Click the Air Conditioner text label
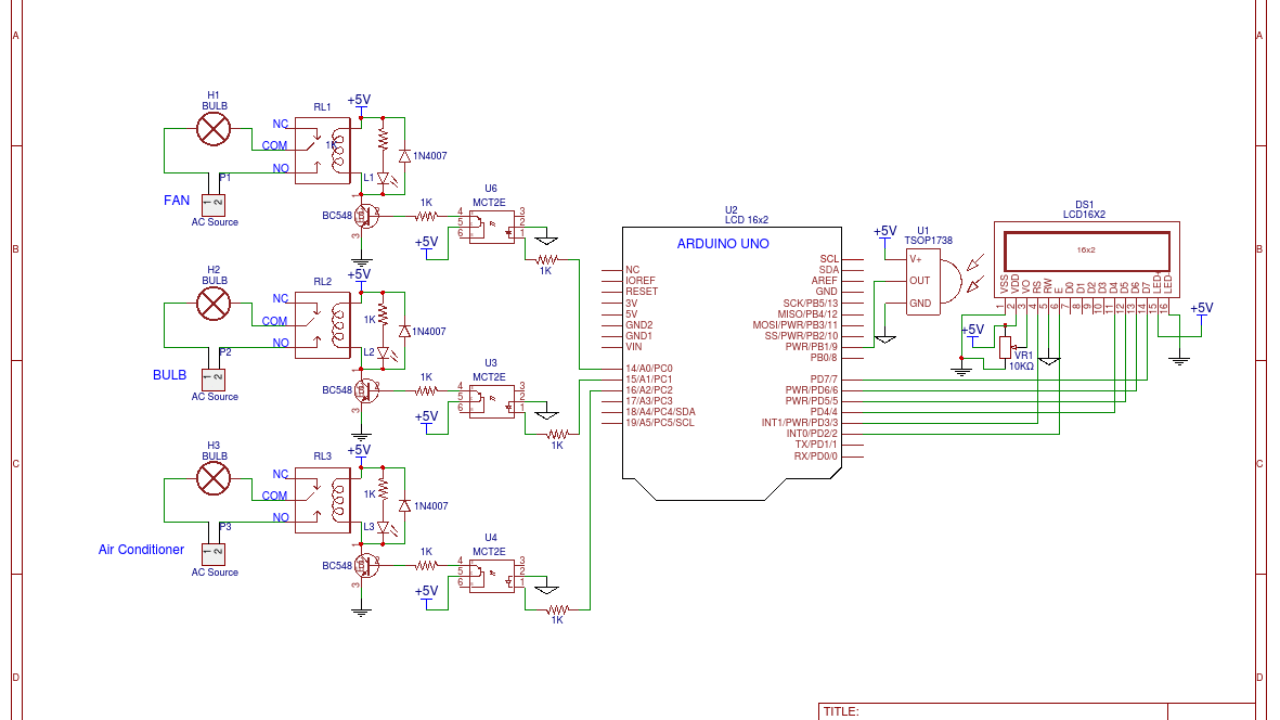 pyautogui.click(x=140, y=549)
